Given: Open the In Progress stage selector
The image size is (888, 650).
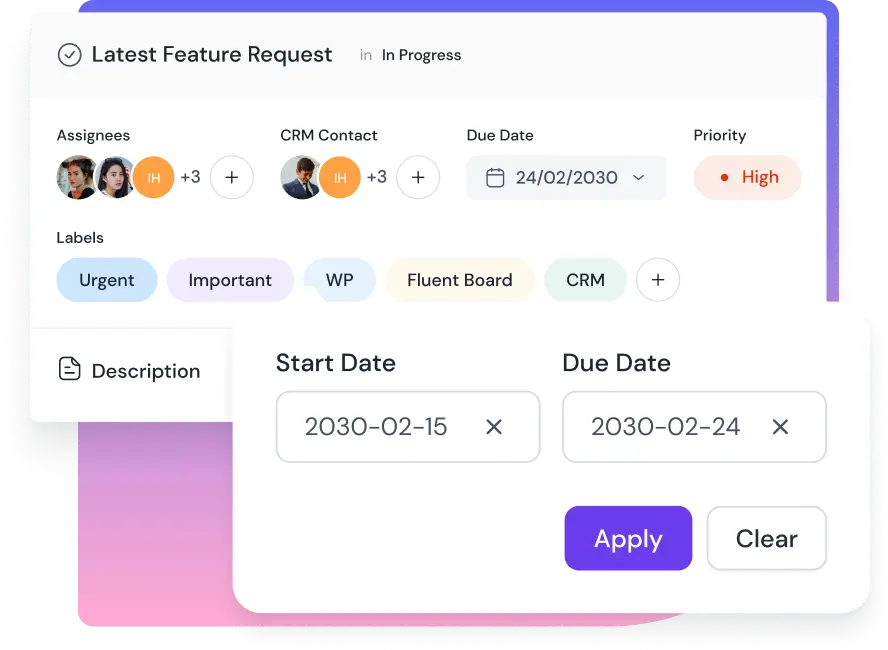Looking at the screenshot, I should point(421,55).
